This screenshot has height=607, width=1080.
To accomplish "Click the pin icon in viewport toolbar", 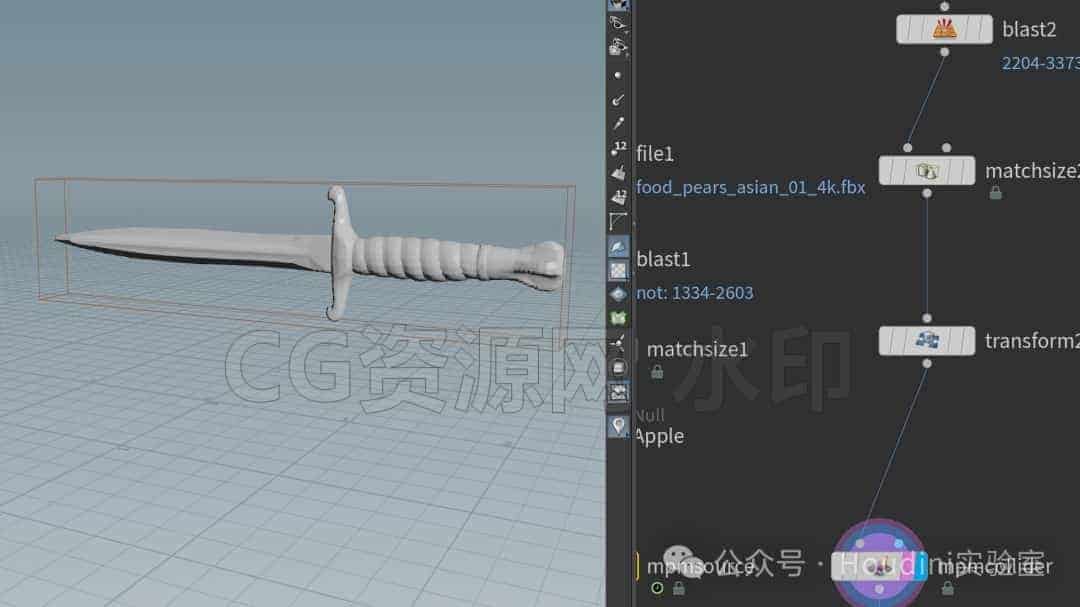I will [618, 426].
